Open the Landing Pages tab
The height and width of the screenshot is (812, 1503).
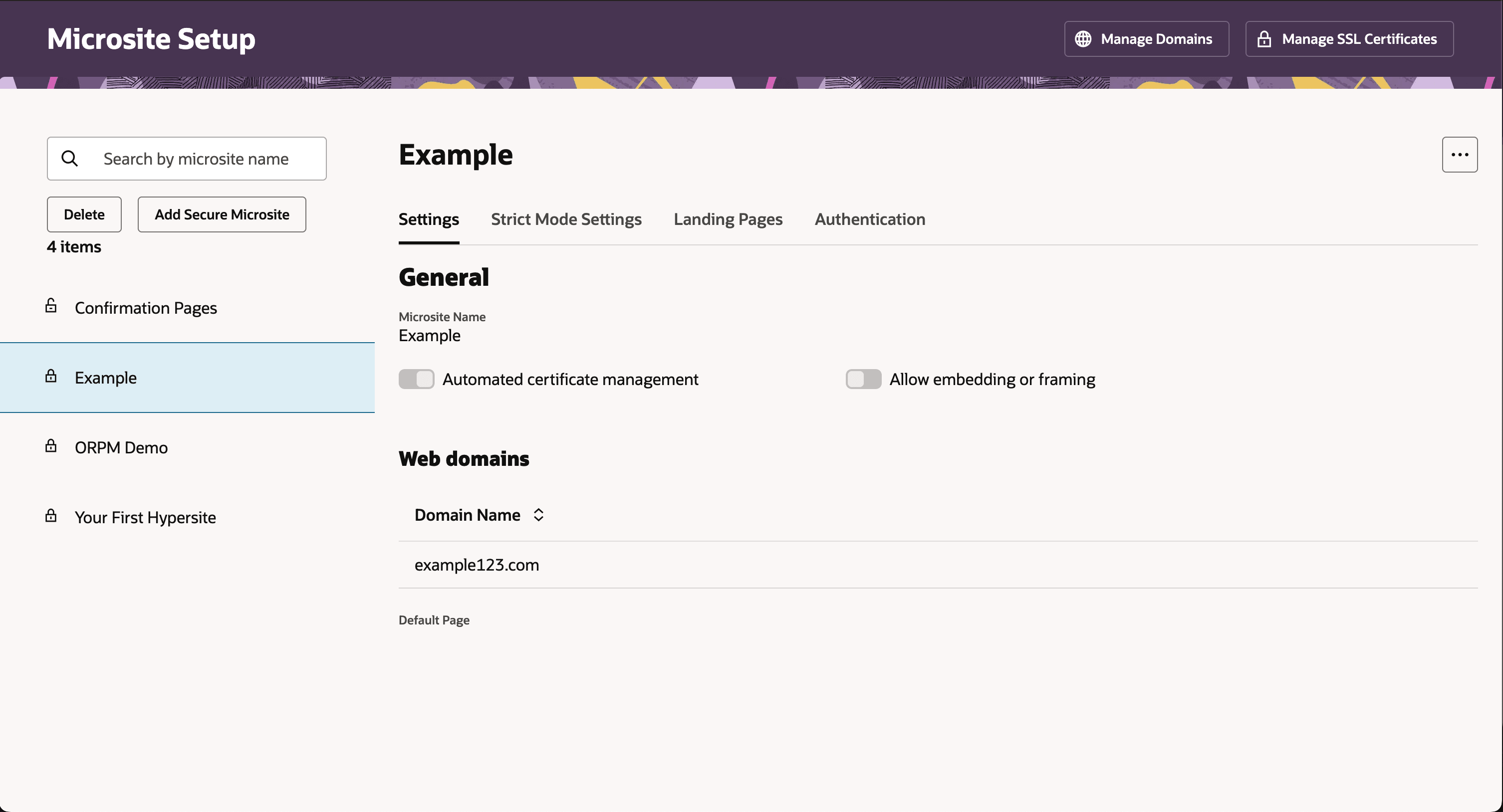[728, 219]
